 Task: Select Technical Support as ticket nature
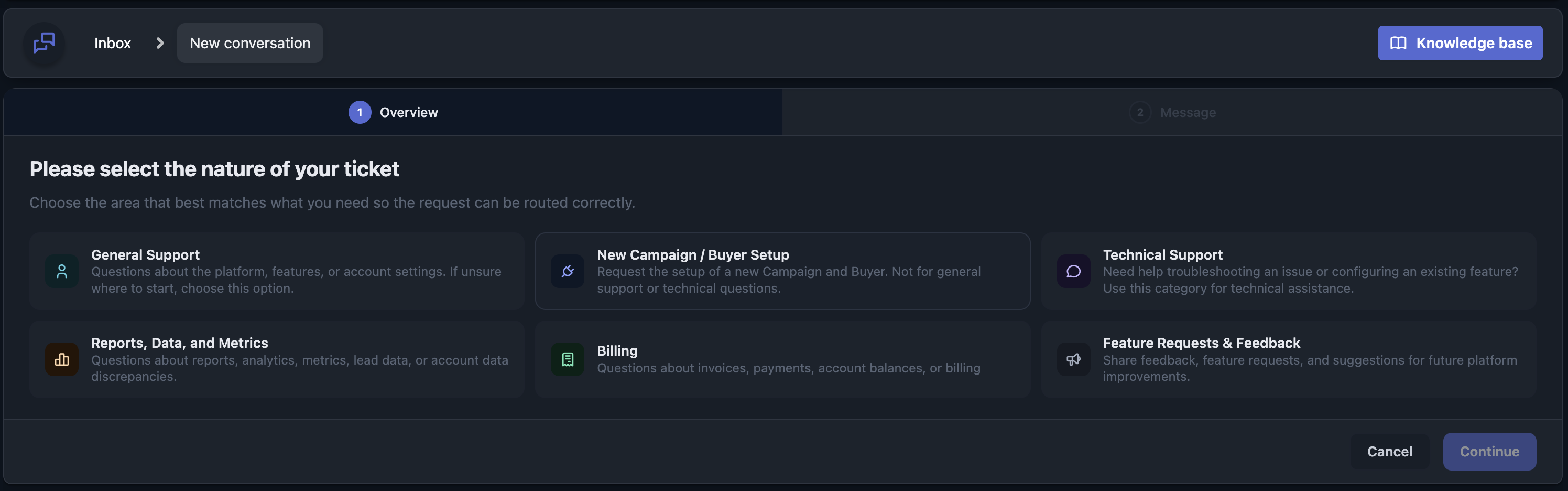[1288, 271]
